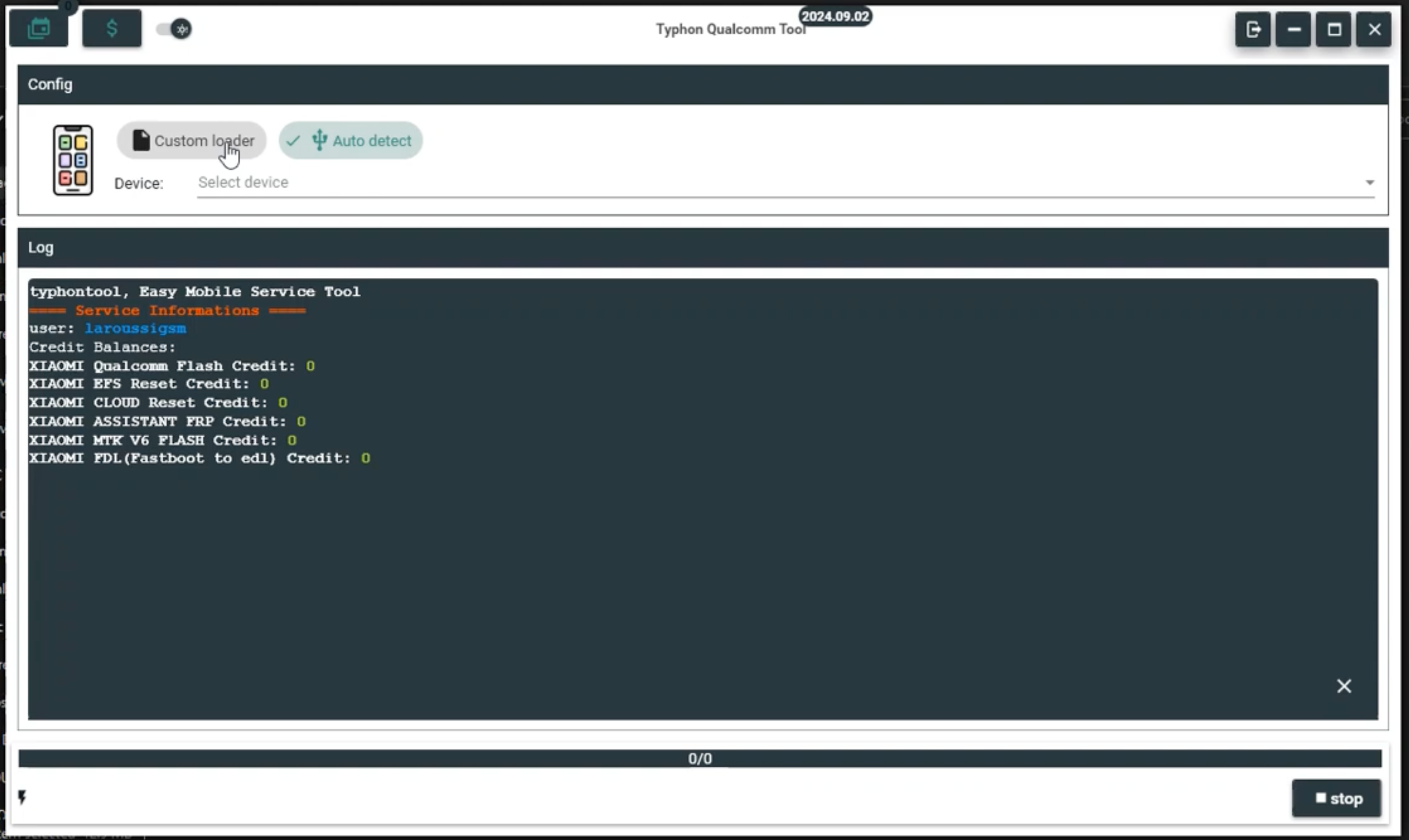
Task: Toggle the Auto detect chip
Action: point(350,140)
